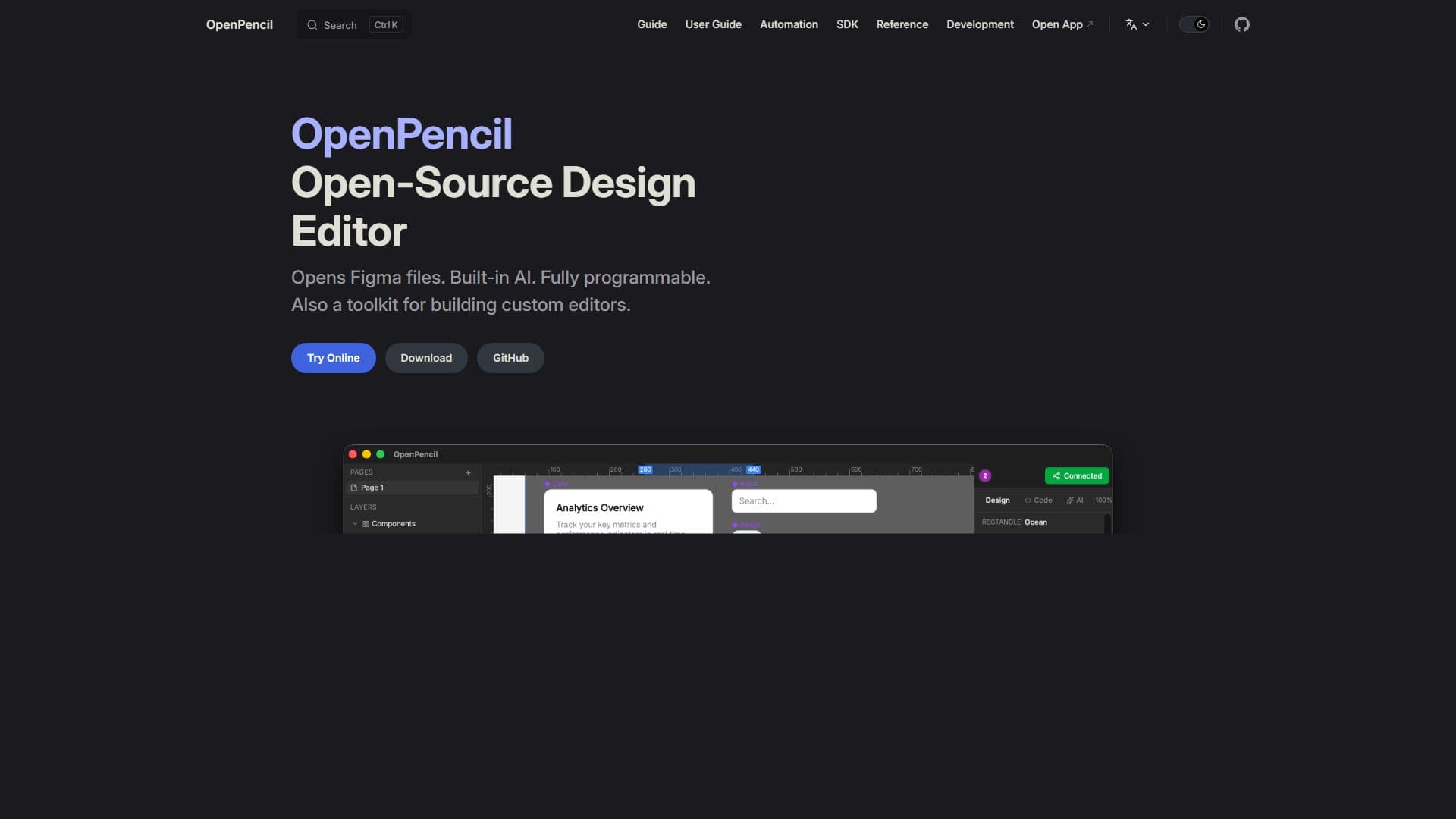Image resolution: width=1456 pixels, height=819 pixels.
Task: Open the GitHub icon link in navbar
Action: tap(1241, 24)
